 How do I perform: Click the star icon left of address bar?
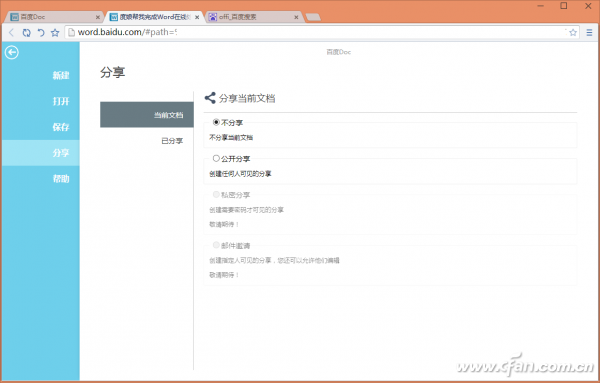point(55,33)
